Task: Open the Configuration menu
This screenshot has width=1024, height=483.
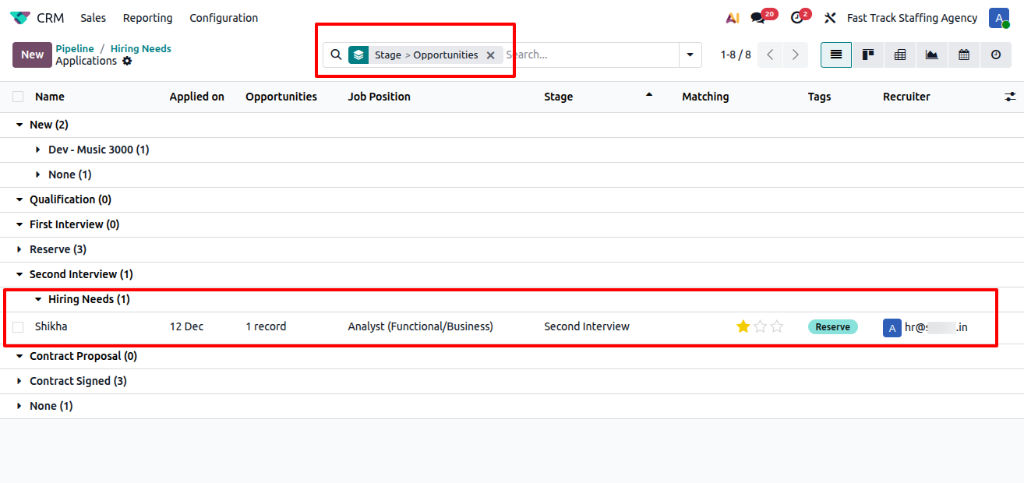Action: (x=223, y=18)
